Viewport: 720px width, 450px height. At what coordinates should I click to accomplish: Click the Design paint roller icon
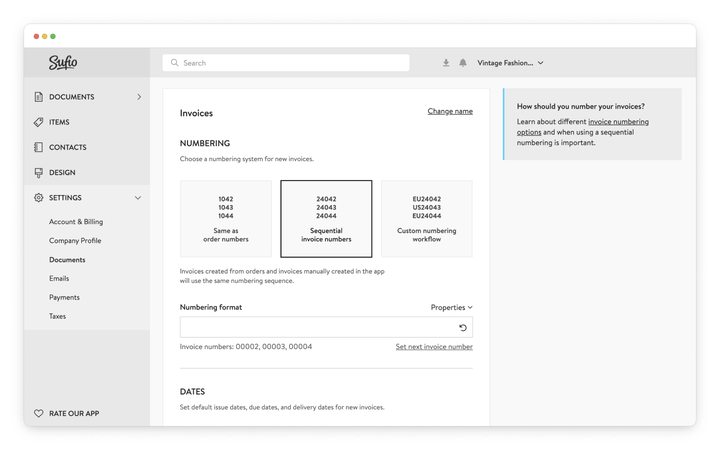pos(39,173)
